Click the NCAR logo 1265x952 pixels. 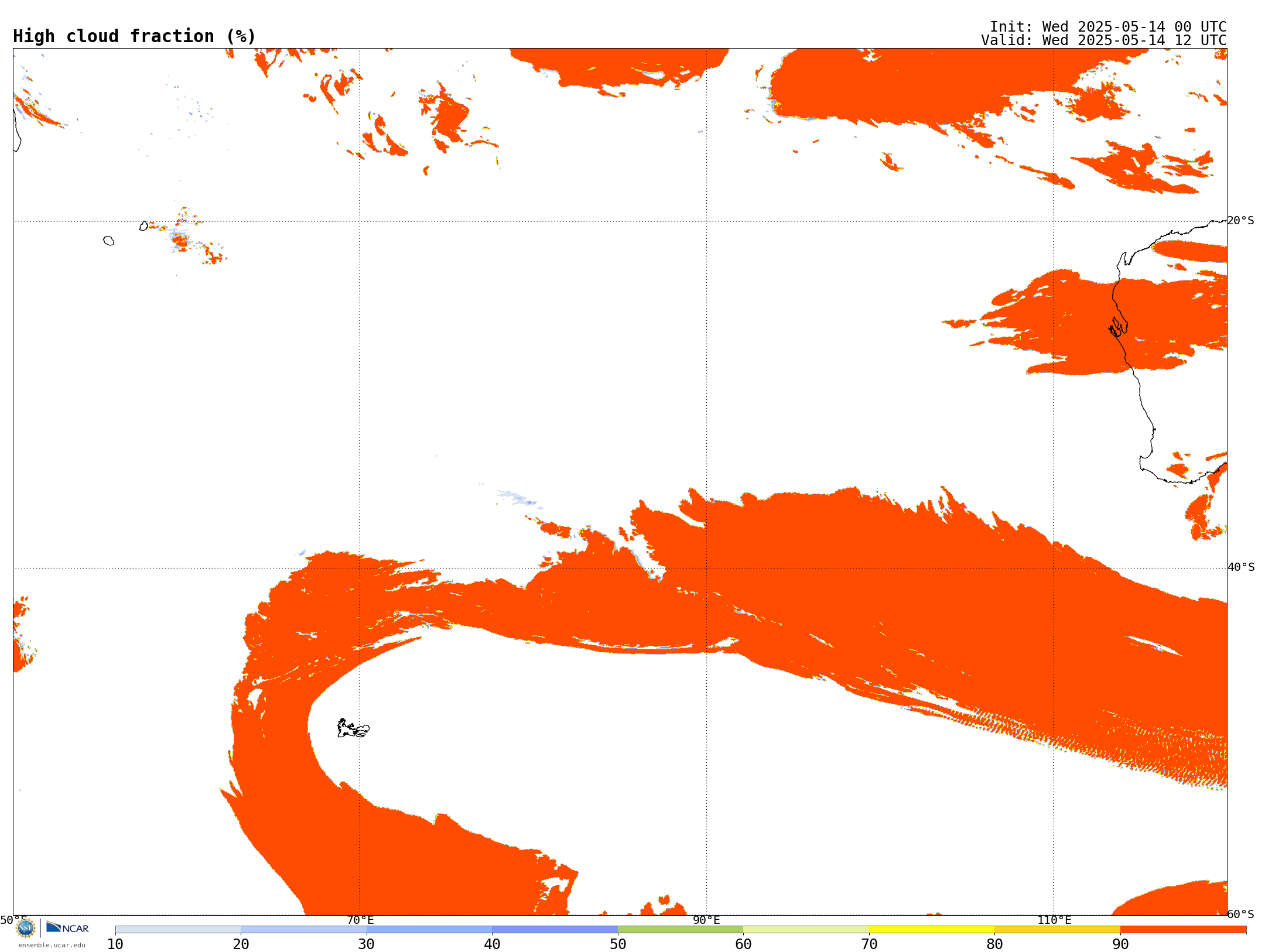tap(67, 927)
